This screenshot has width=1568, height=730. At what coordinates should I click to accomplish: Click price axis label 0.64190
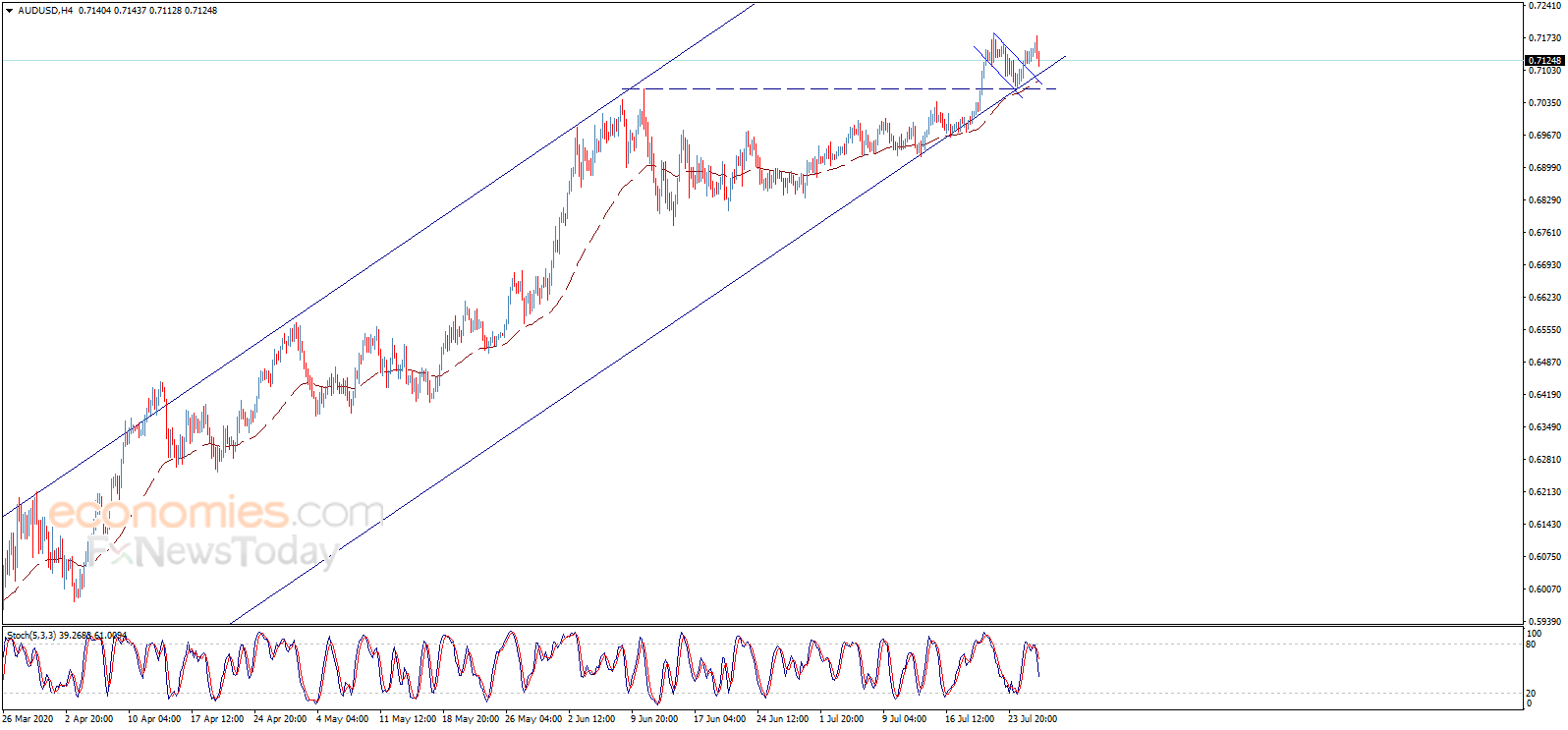pos(1545,395)
